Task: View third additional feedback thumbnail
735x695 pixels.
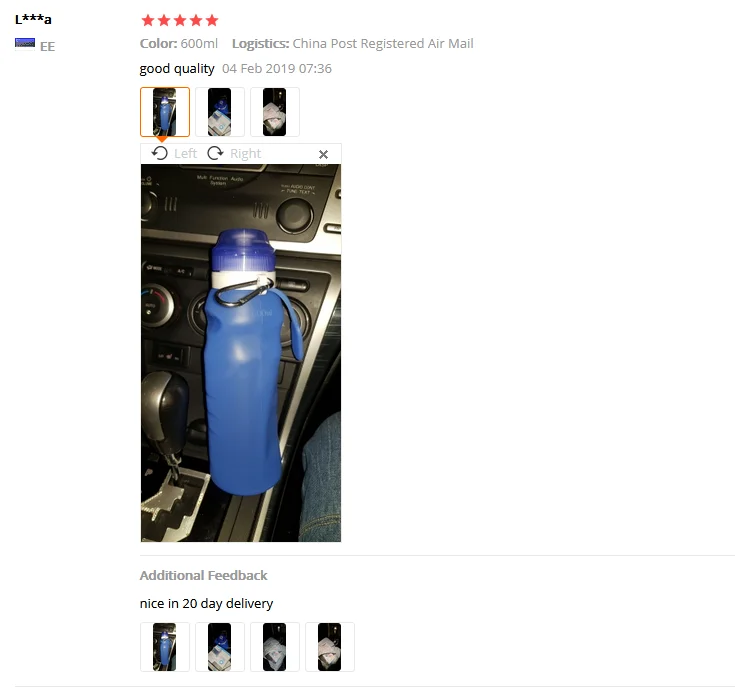Action: click(275, 647)
